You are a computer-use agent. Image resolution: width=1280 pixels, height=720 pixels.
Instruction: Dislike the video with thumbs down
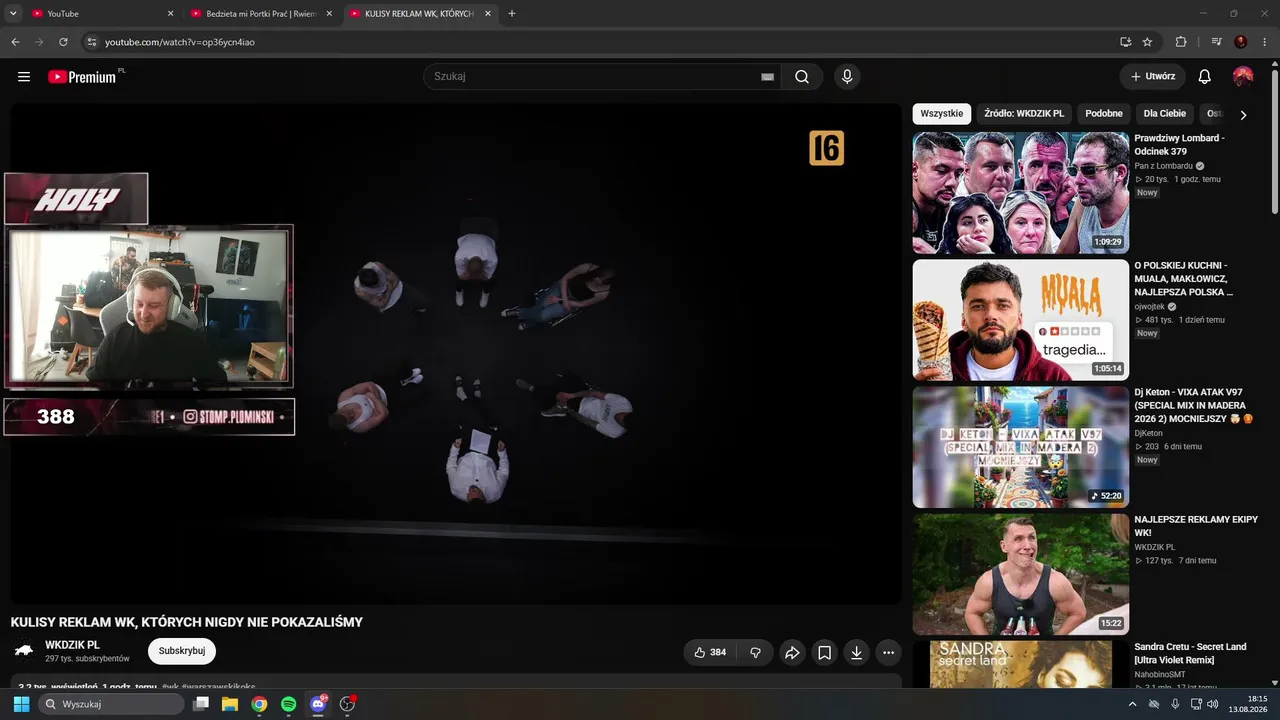[x=755, y=652]
